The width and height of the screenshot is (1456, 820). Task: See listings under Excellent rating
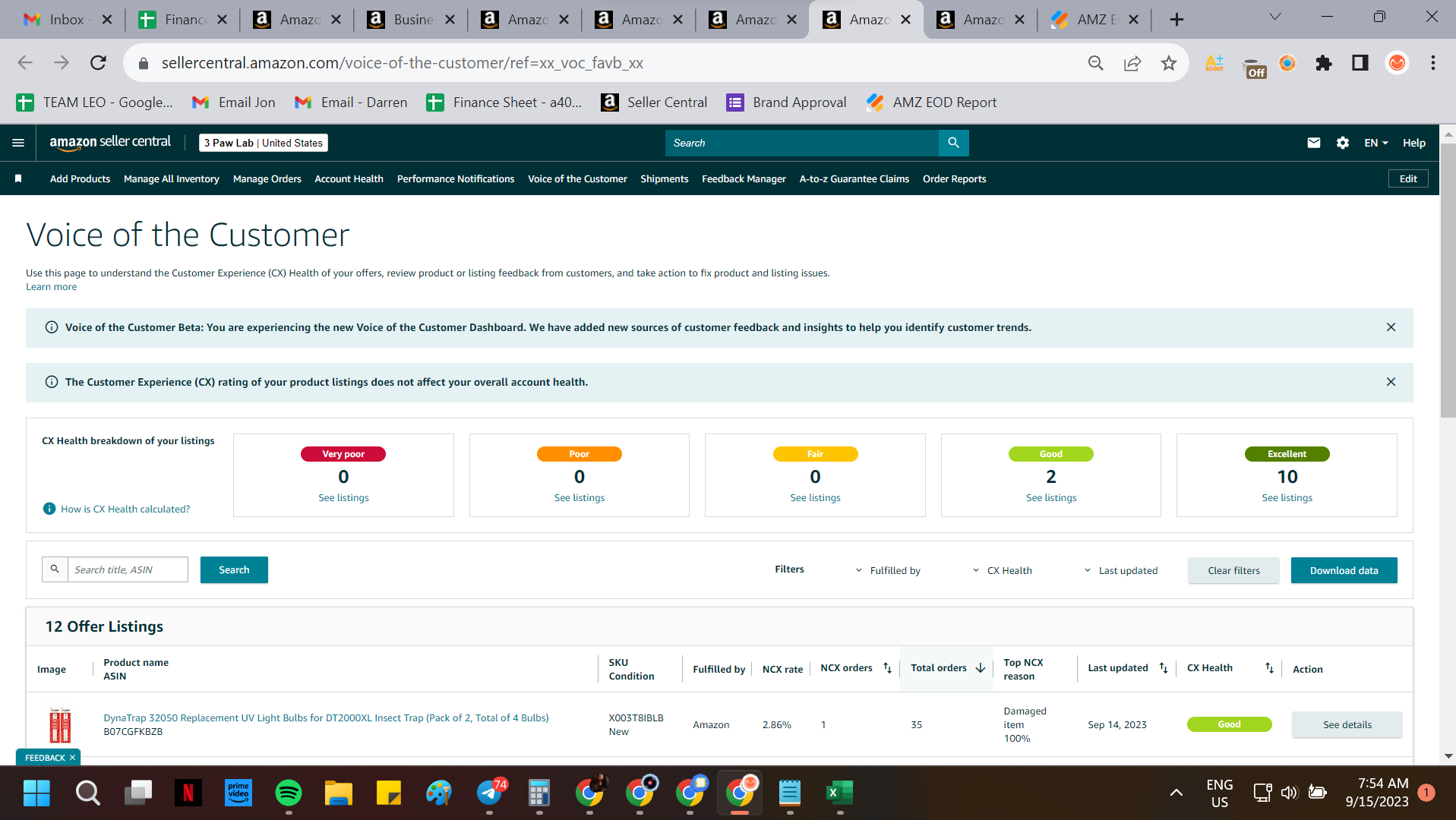click(x=1287, y=497)
